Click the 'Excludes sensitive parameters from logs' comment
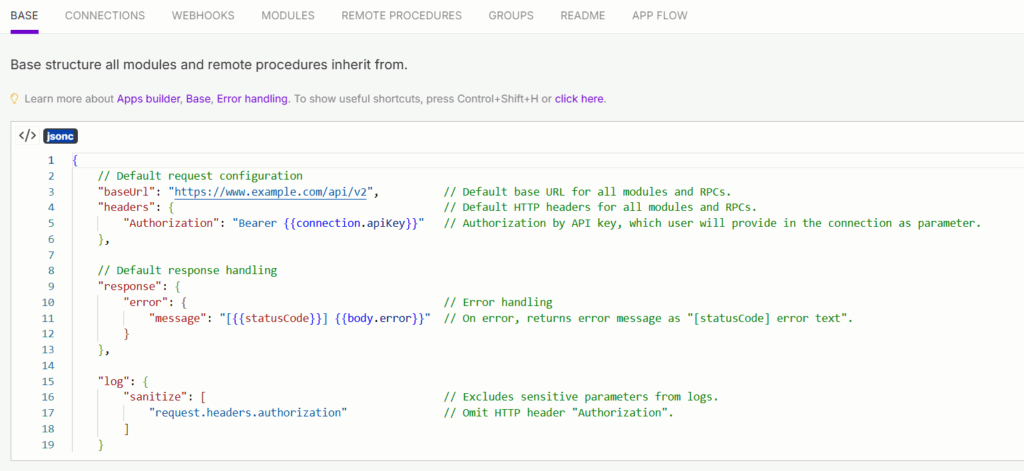Image resolution: width=1024 pixels, height=471 pixels. click(581, 397)
